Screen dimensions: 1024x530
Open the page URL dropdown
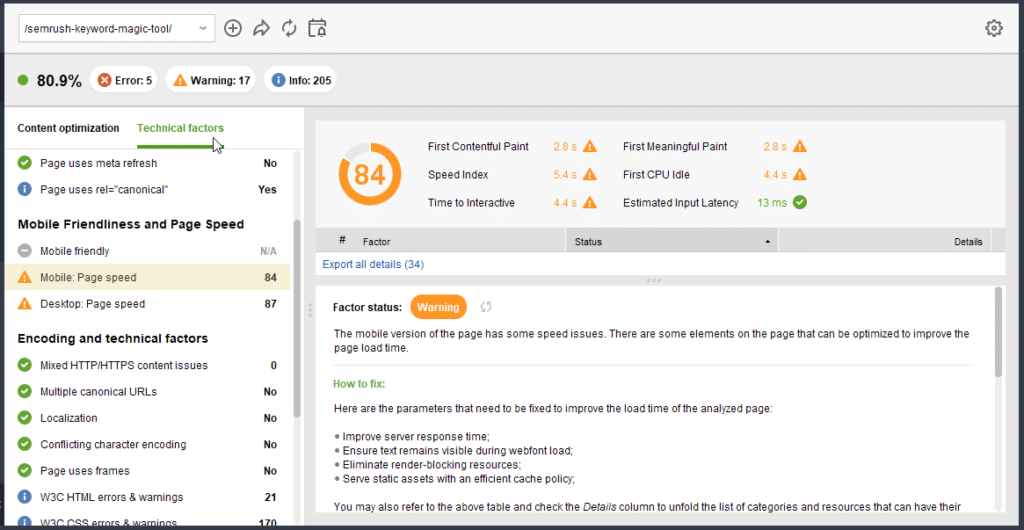[203, 29]
